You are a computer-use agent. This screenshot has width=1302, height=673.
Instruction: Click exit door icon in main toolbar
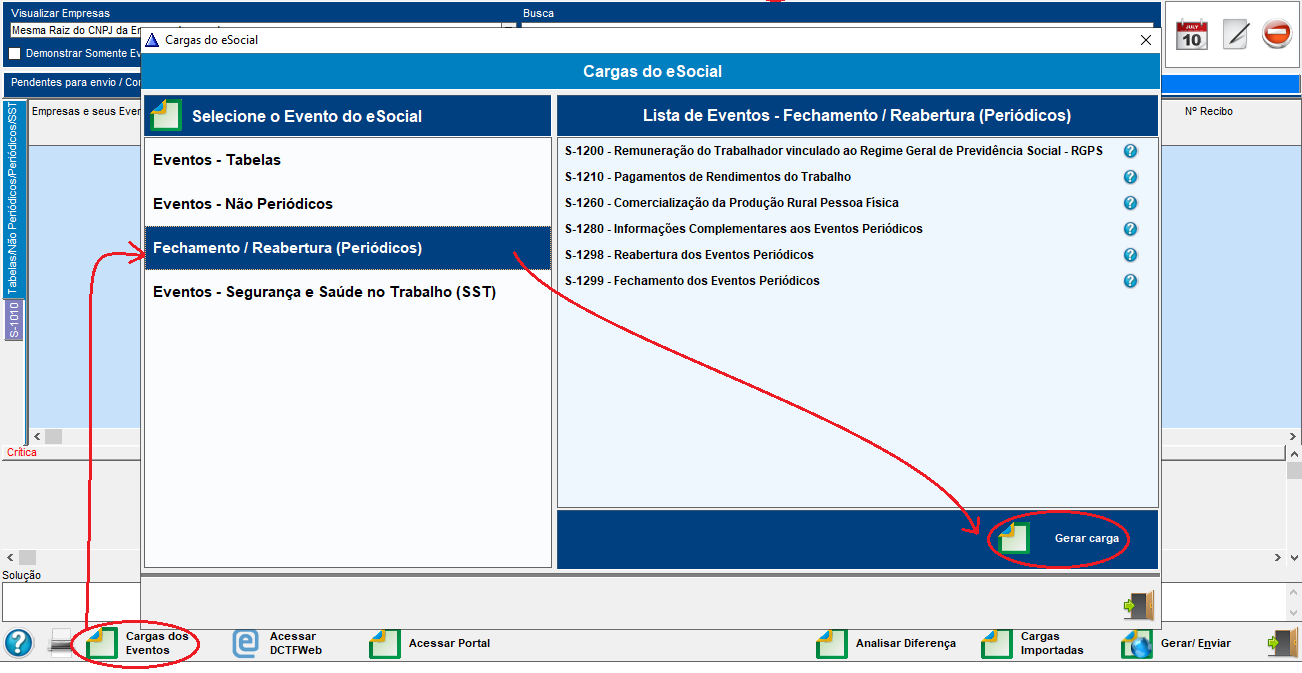click(1282, 643)
